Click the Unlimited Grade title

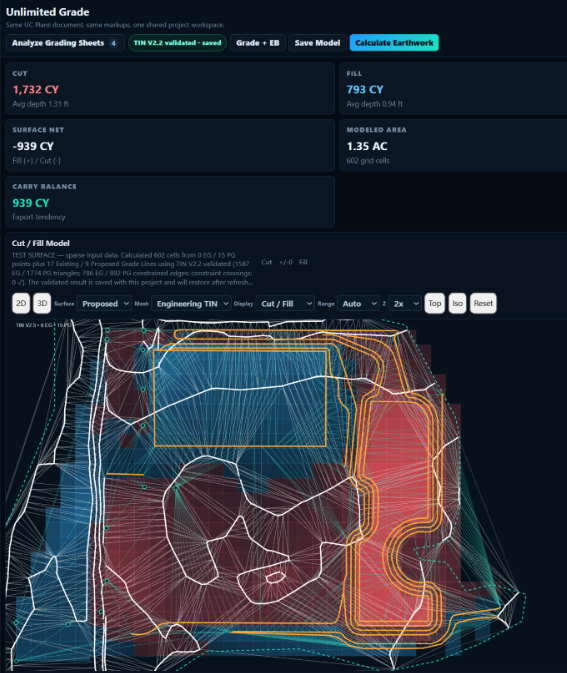[x=48, y=12]
